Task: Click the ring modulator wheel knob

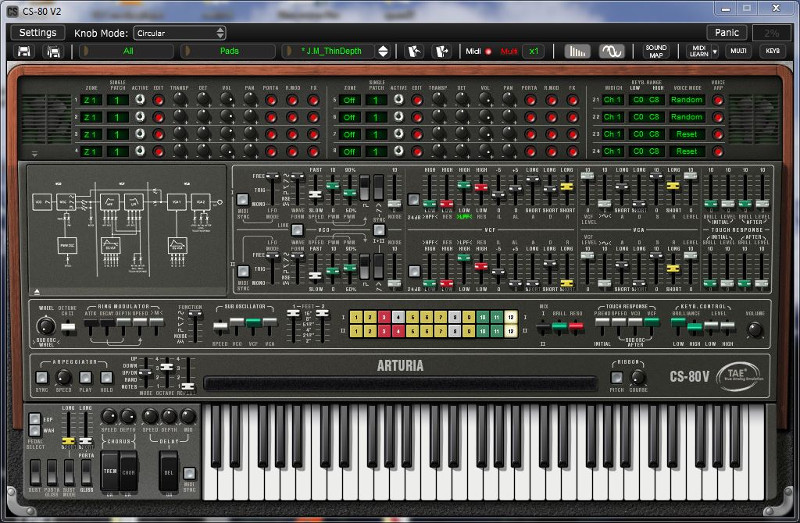Action: coord(46,326)
